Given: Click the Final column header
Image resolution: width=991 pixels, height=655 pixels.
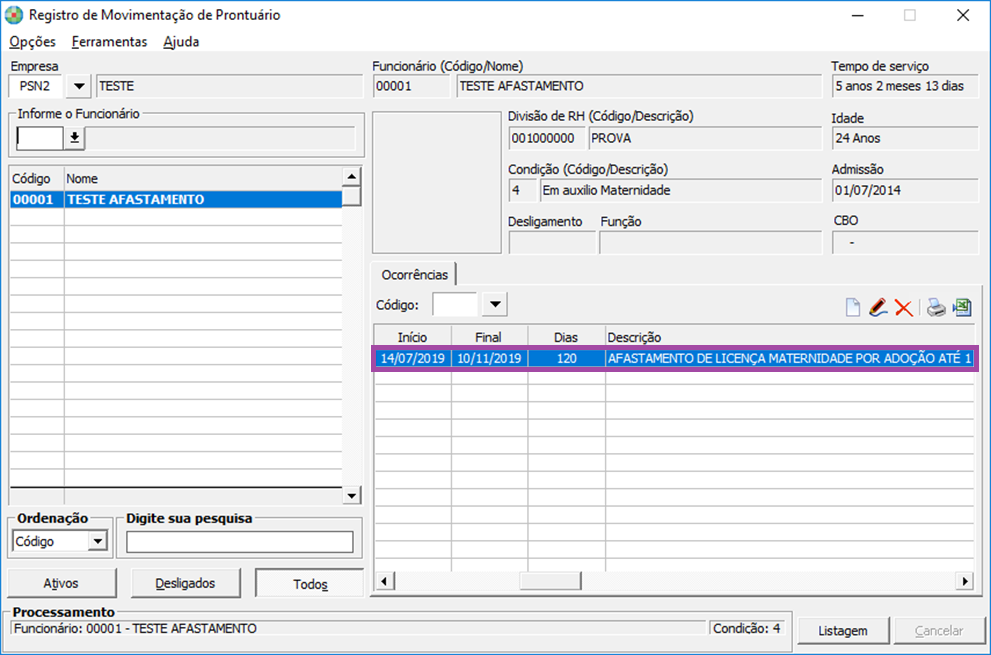Looking at the screenshot, I should click(489, 338).
